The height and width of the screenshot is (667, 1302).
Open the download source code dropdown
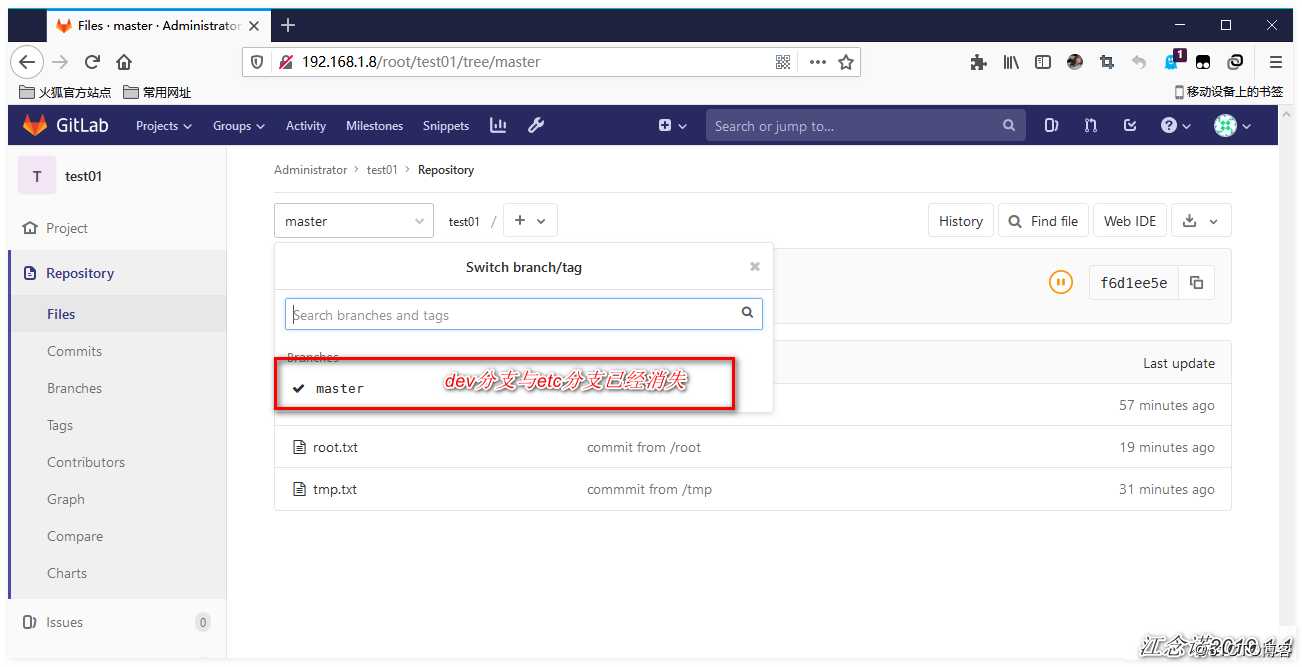coord(1201,221)
